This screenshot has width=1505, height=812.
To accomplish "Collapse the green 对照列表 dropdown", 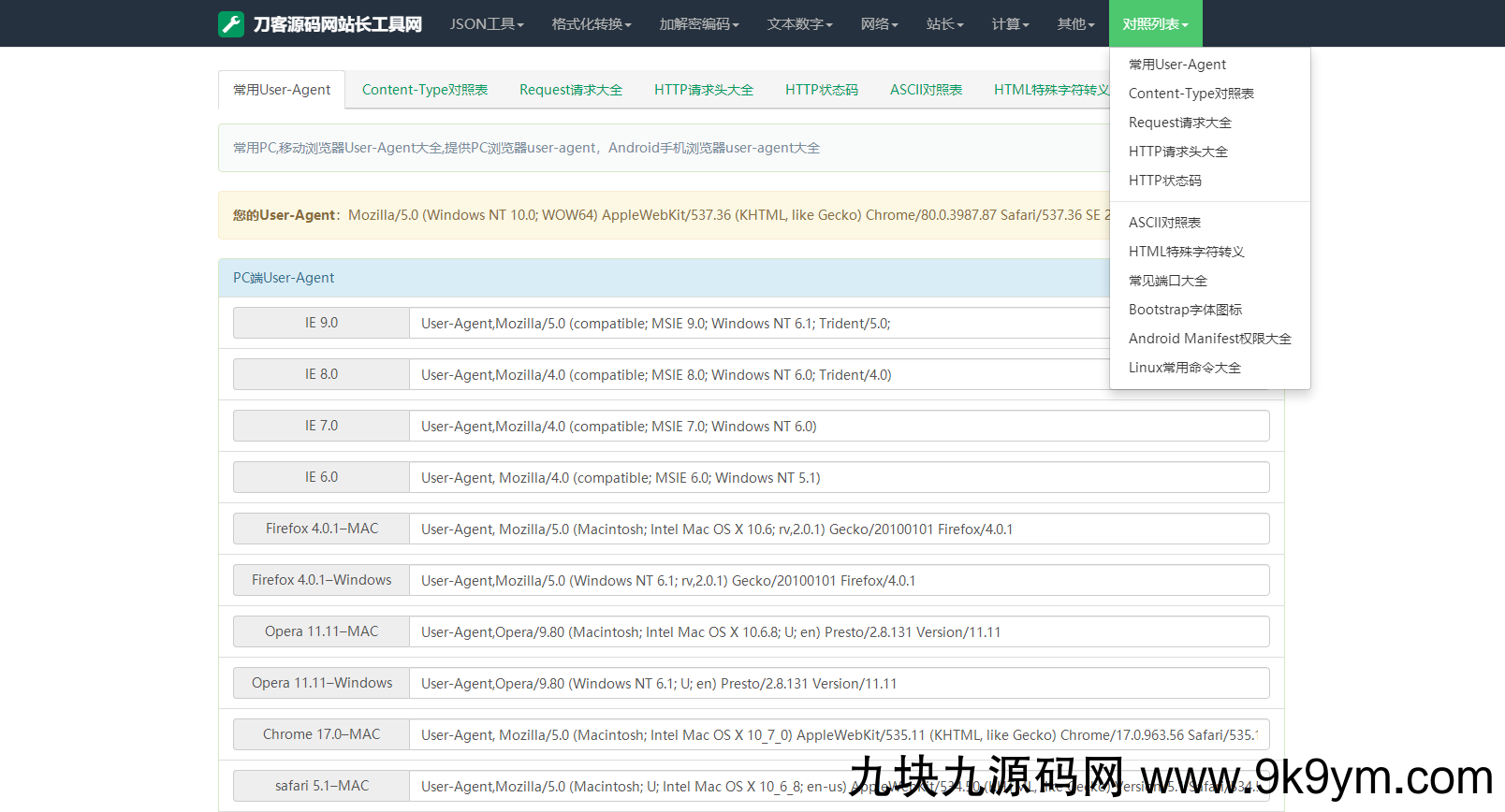I will click(1155, 24).
